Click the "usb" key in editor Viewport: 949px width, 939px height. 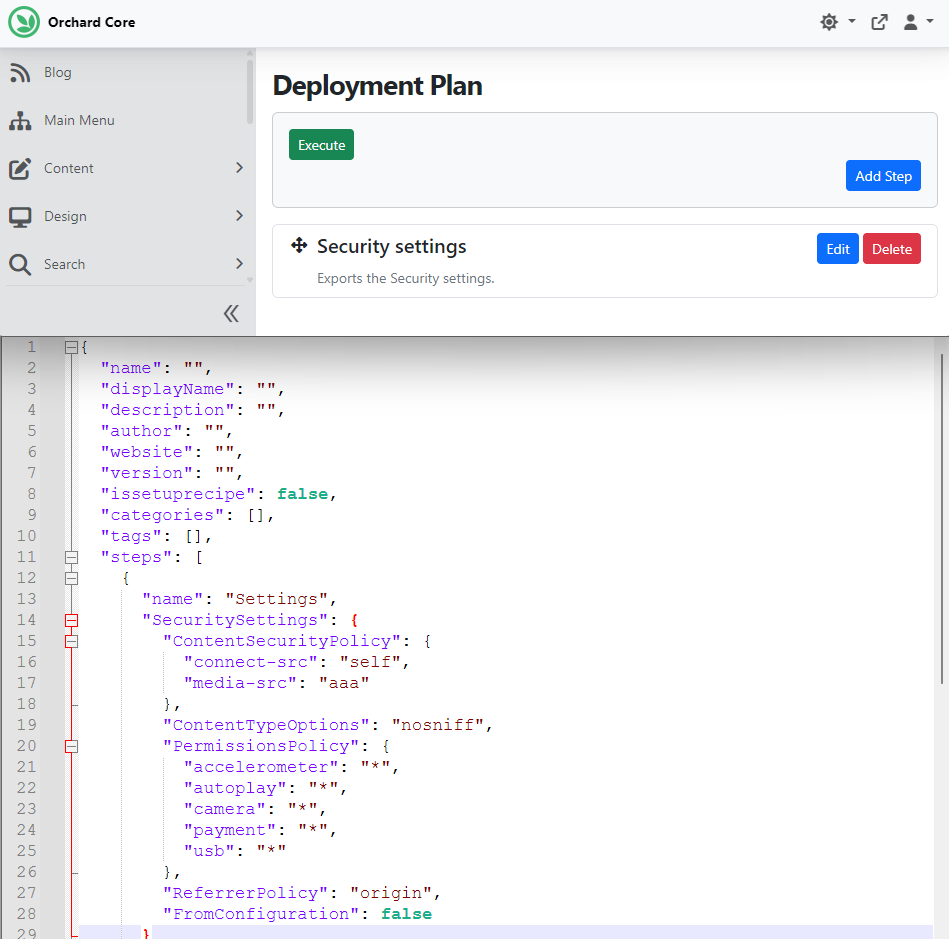click(209, 851)
